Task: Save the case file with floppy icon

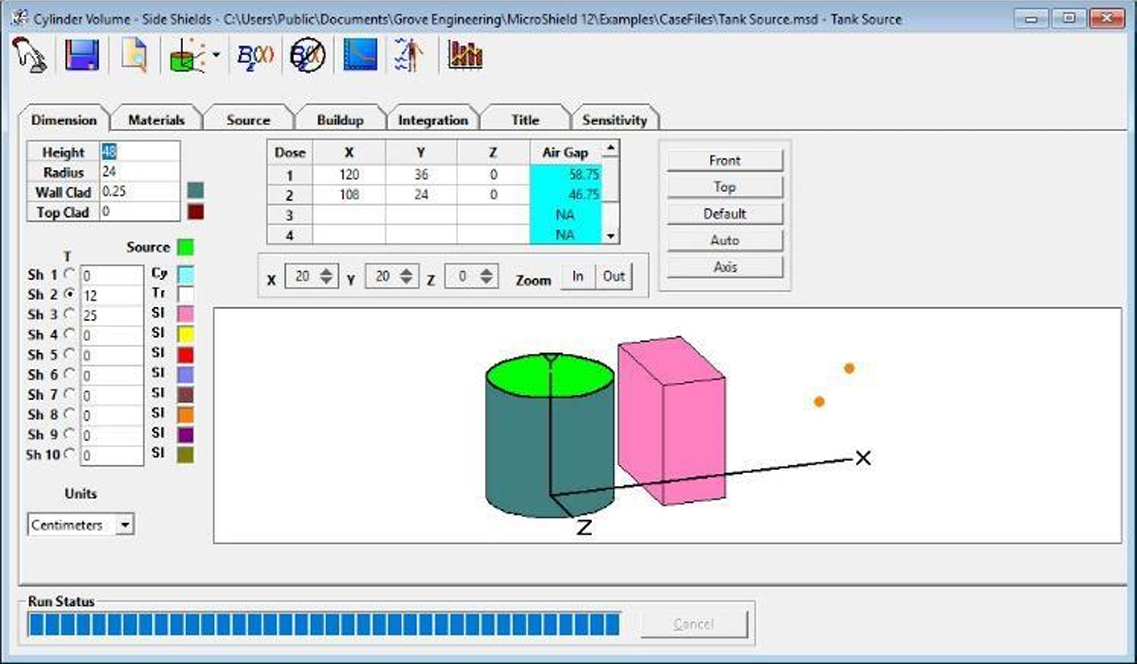Action: [x=82, y=55]
